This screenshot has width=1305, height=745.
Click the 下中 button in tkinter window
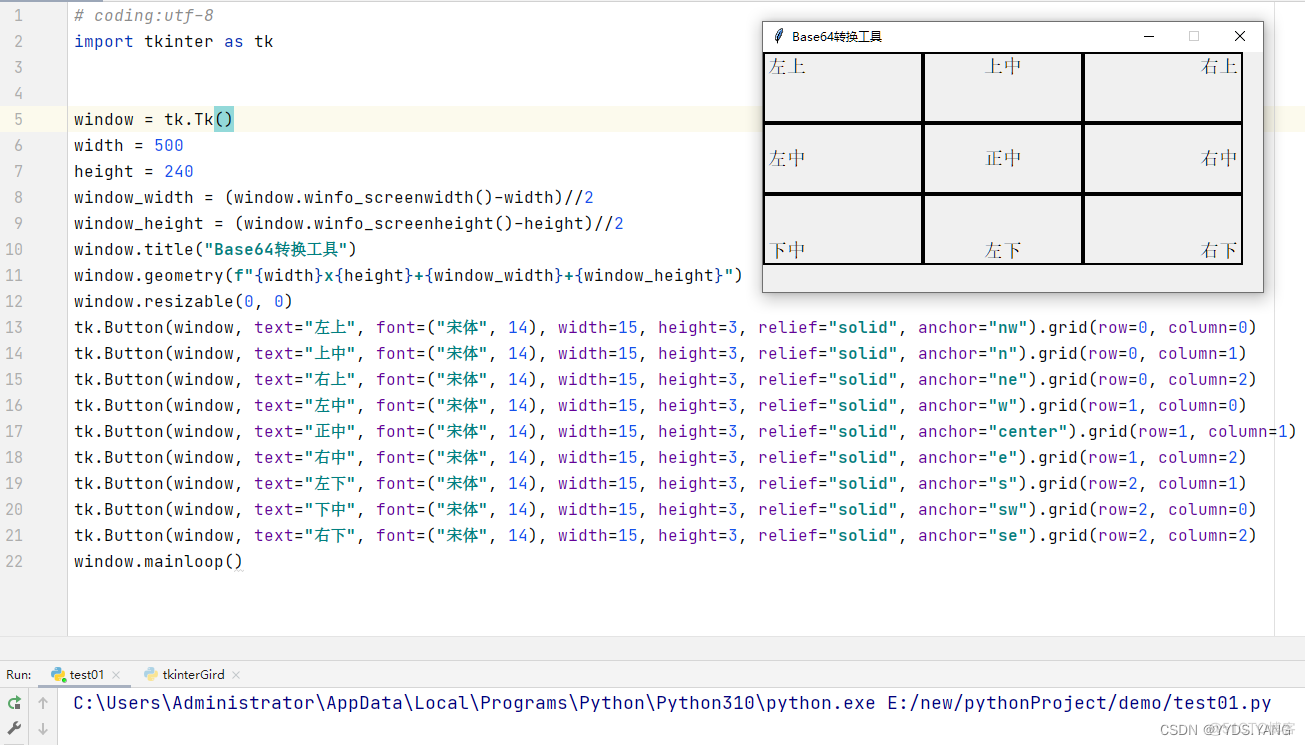[x=843, y=230]
